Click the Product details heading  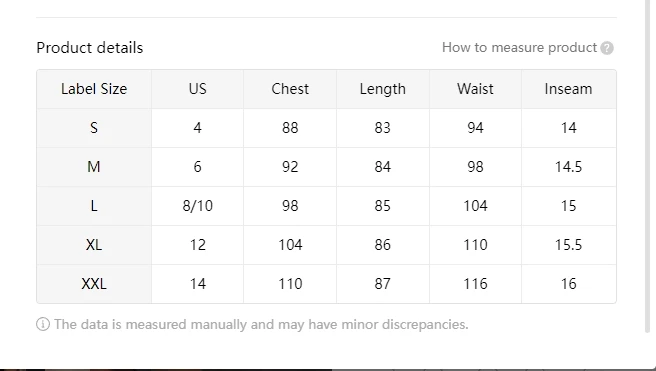pyautogui.click(x=90, y=48)
